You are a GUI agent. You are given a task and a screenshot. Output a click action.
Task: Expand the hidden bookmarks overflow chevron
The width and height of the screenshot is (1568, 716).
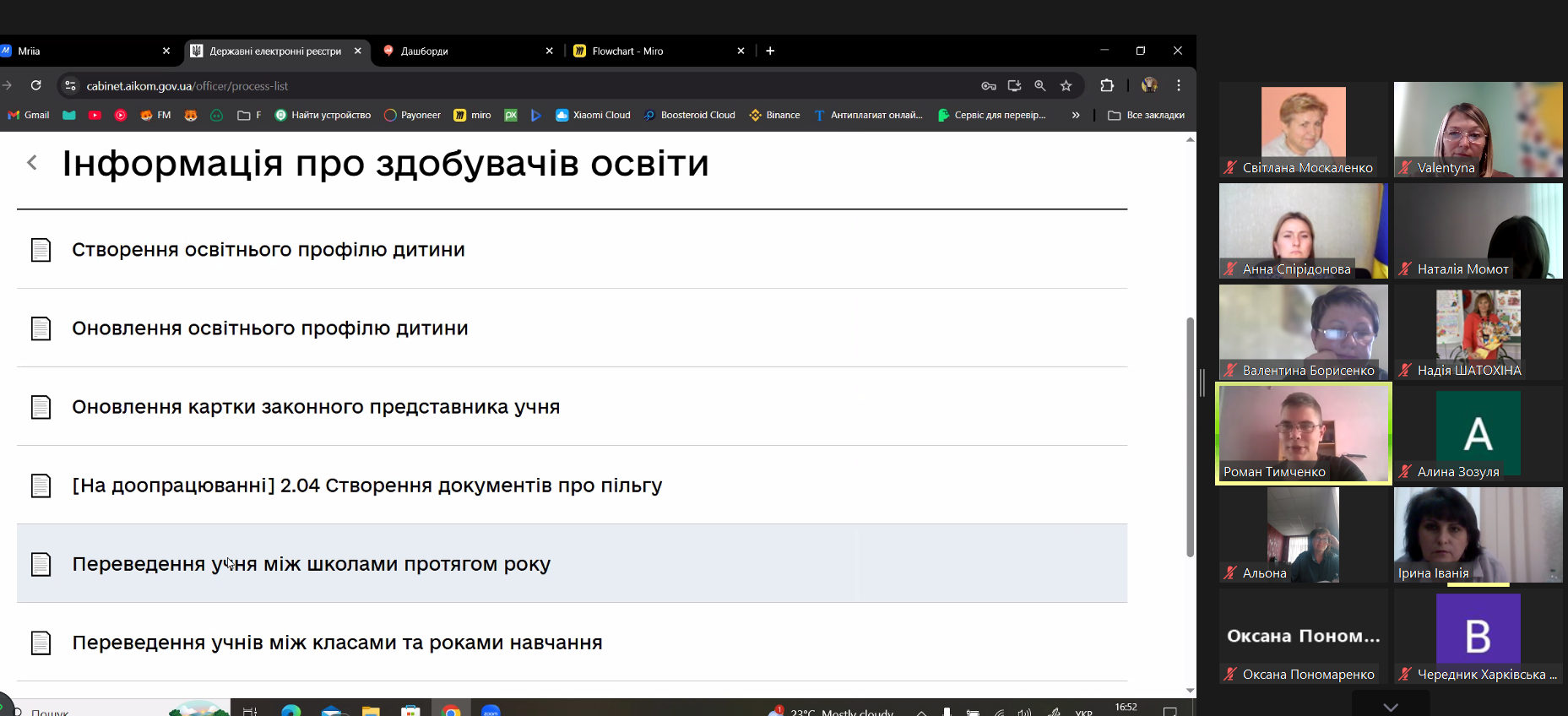tap(1076, 115)
